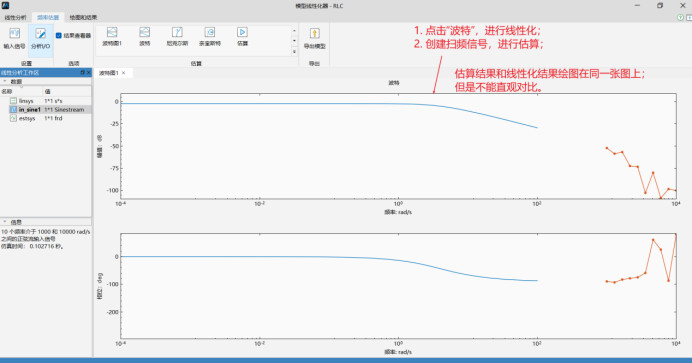Click the '1*1 Sinestream' value cell

64,109
